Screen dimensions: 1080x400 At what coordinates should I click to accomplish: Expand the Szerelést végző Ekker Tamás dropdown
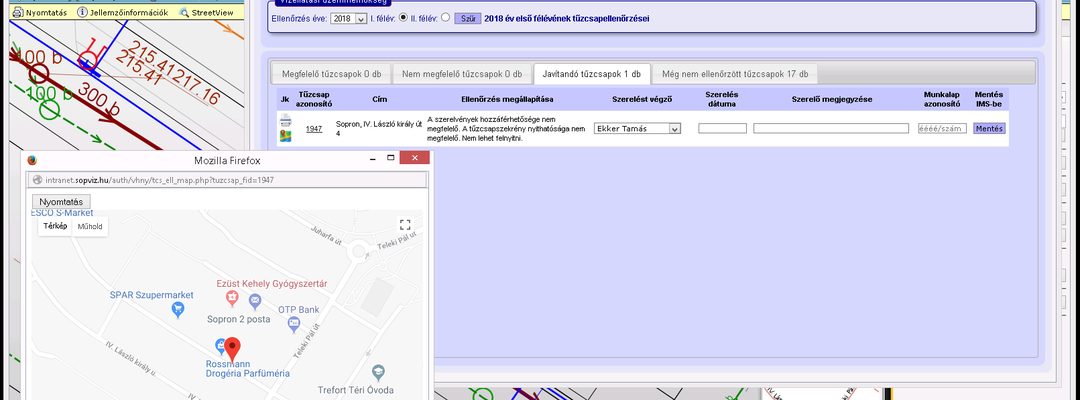[637, 129]
